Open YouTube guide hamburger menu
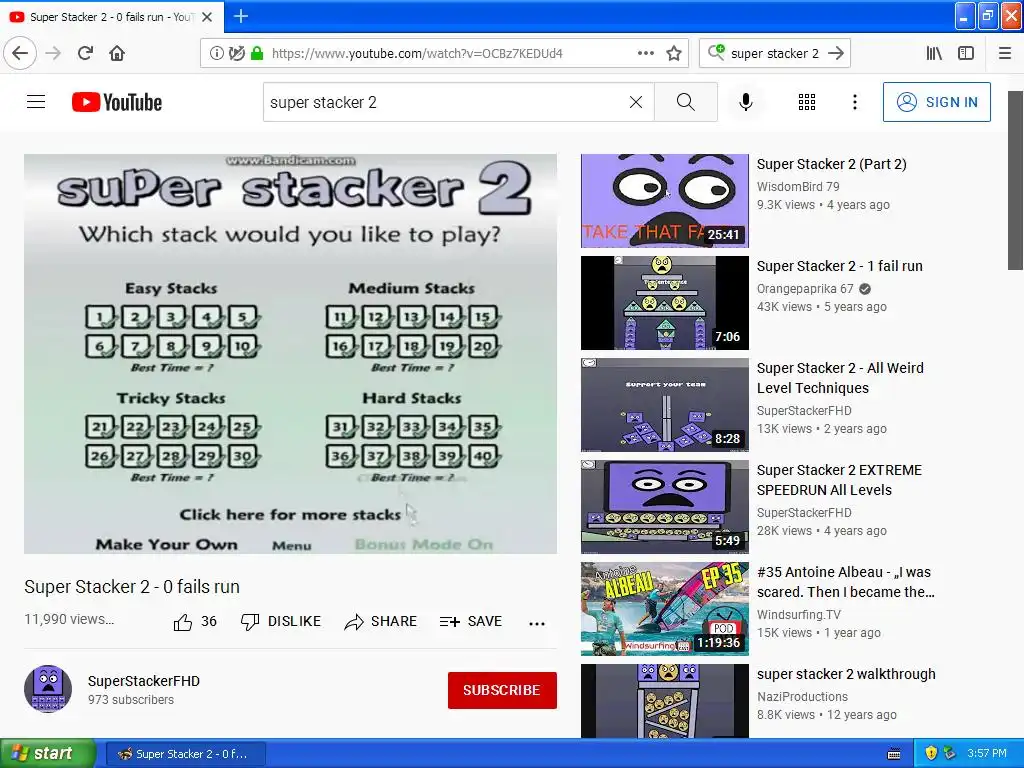The image size is (1024, 768). 36,102
